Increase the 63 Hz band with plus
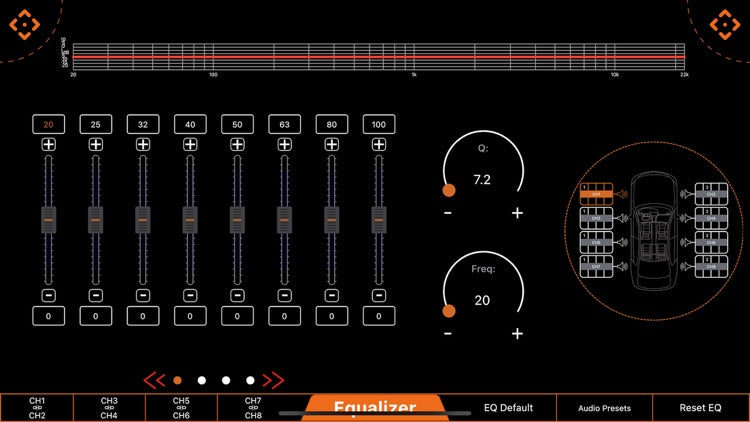 tap(285, 144)
